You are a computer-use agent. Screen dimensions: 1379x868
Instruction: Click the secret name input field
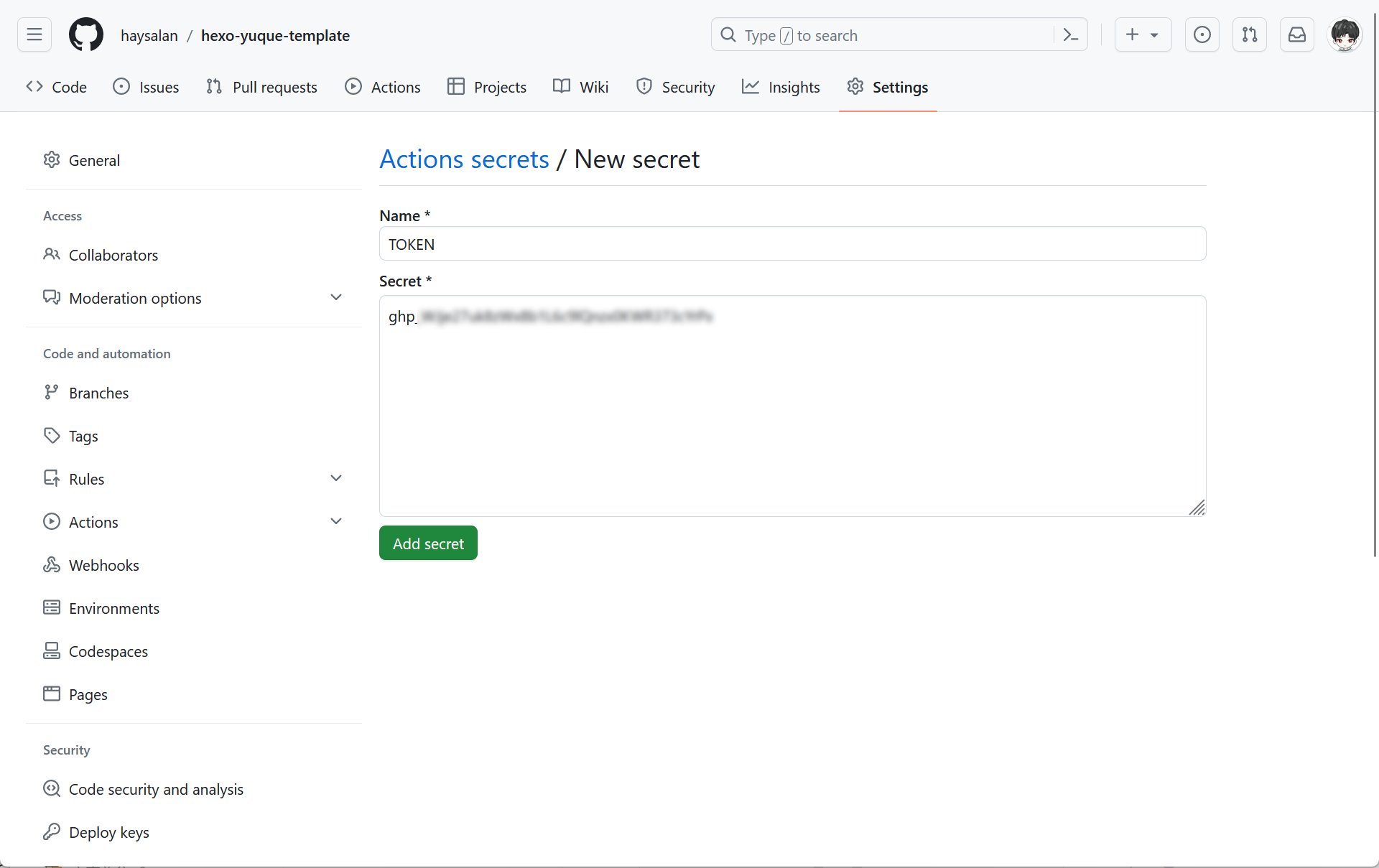[792, 244]
